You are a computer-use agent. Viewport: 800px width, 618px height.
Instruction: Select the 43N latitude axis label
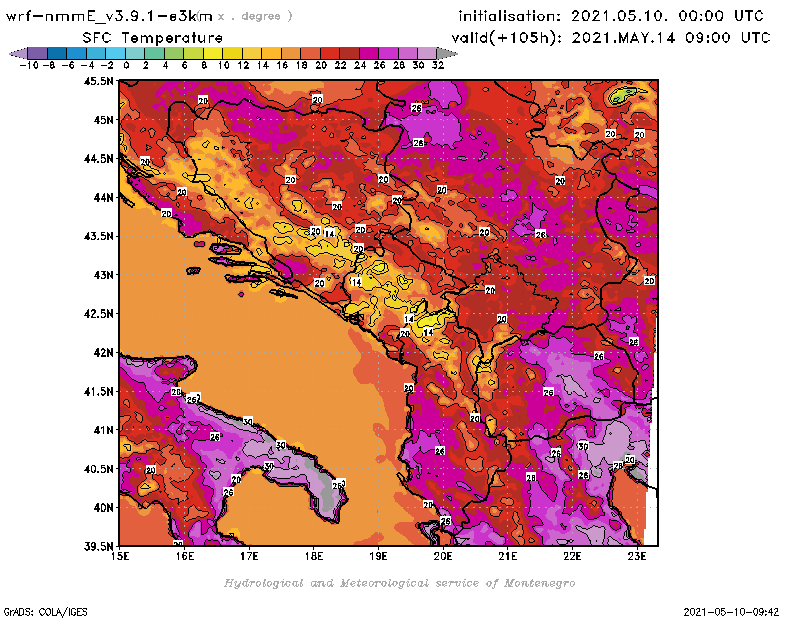tap(104, 275)
